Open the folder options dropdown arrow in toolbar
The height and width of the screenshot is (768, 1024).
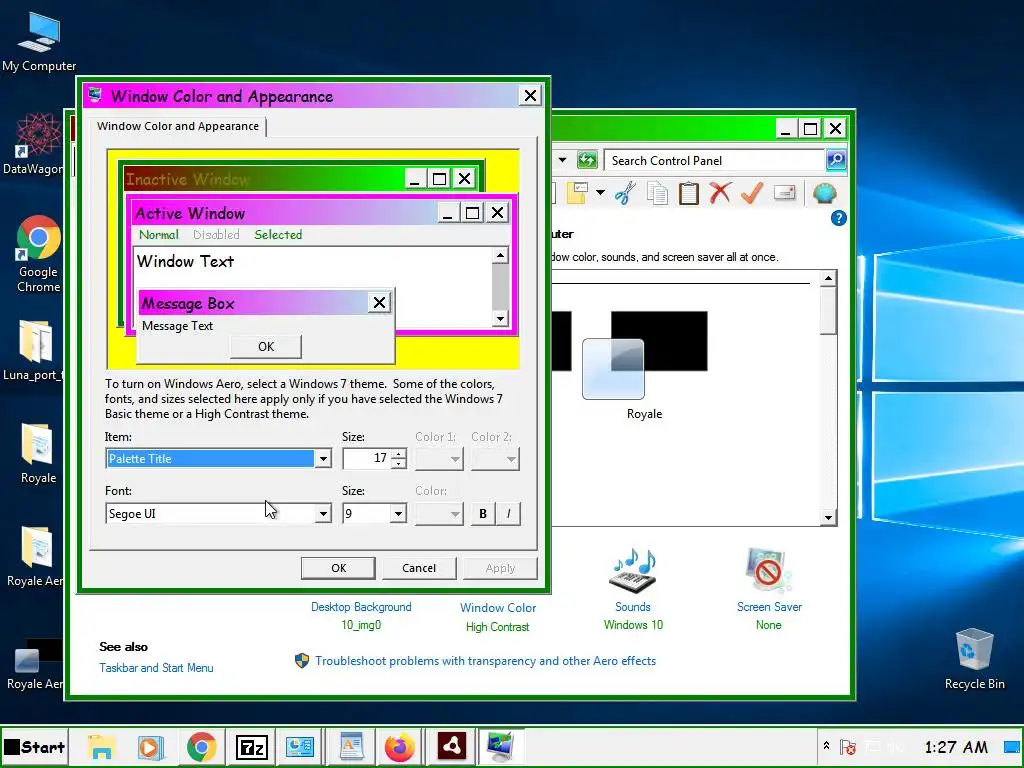tap(600, 193)
